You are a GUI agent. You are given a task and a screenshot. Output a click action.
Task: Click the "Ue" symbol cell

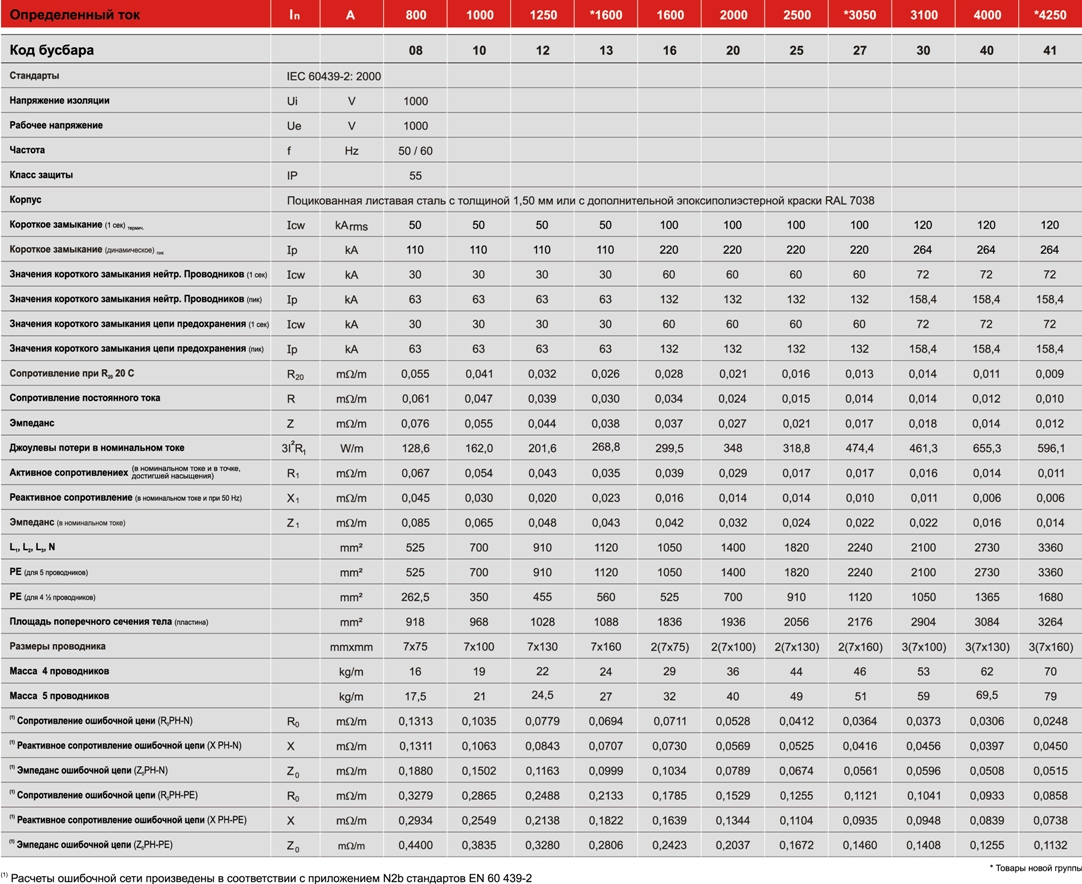[x=294, y=126]
